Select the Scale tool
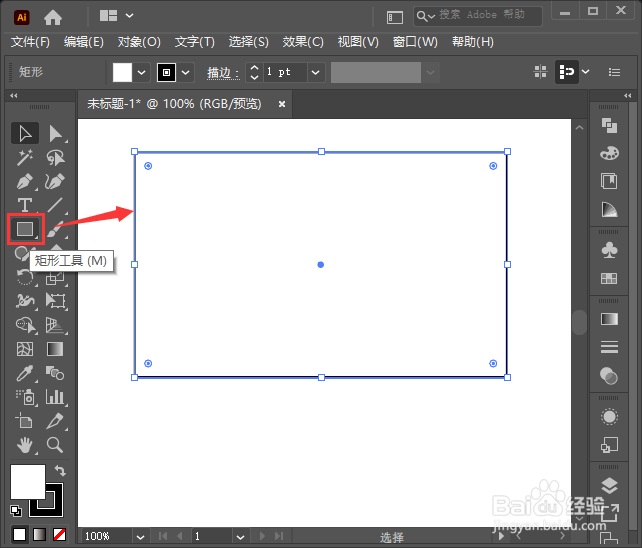This screenshot has width=642, height=548. 55,278
